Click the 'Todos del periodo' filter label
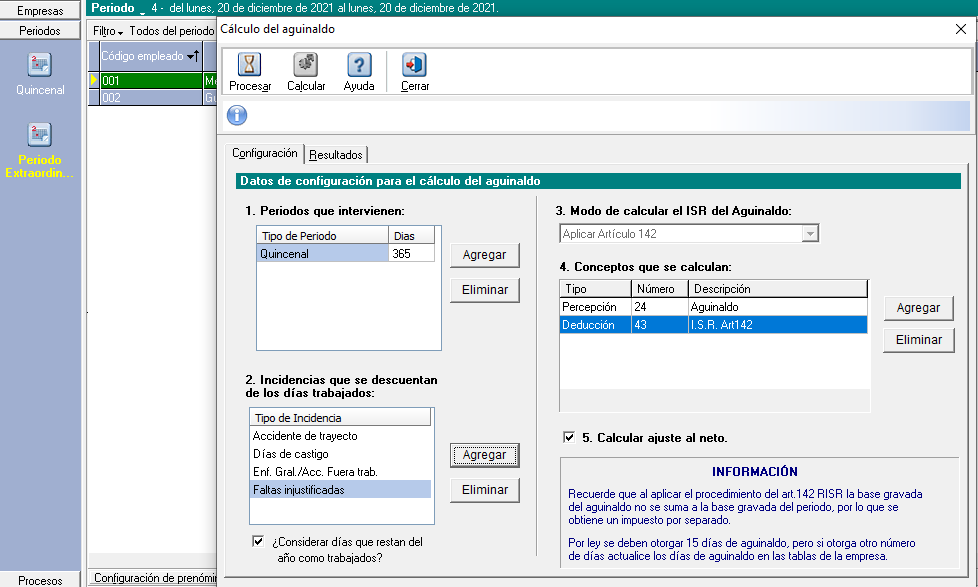 click(172, 31)
